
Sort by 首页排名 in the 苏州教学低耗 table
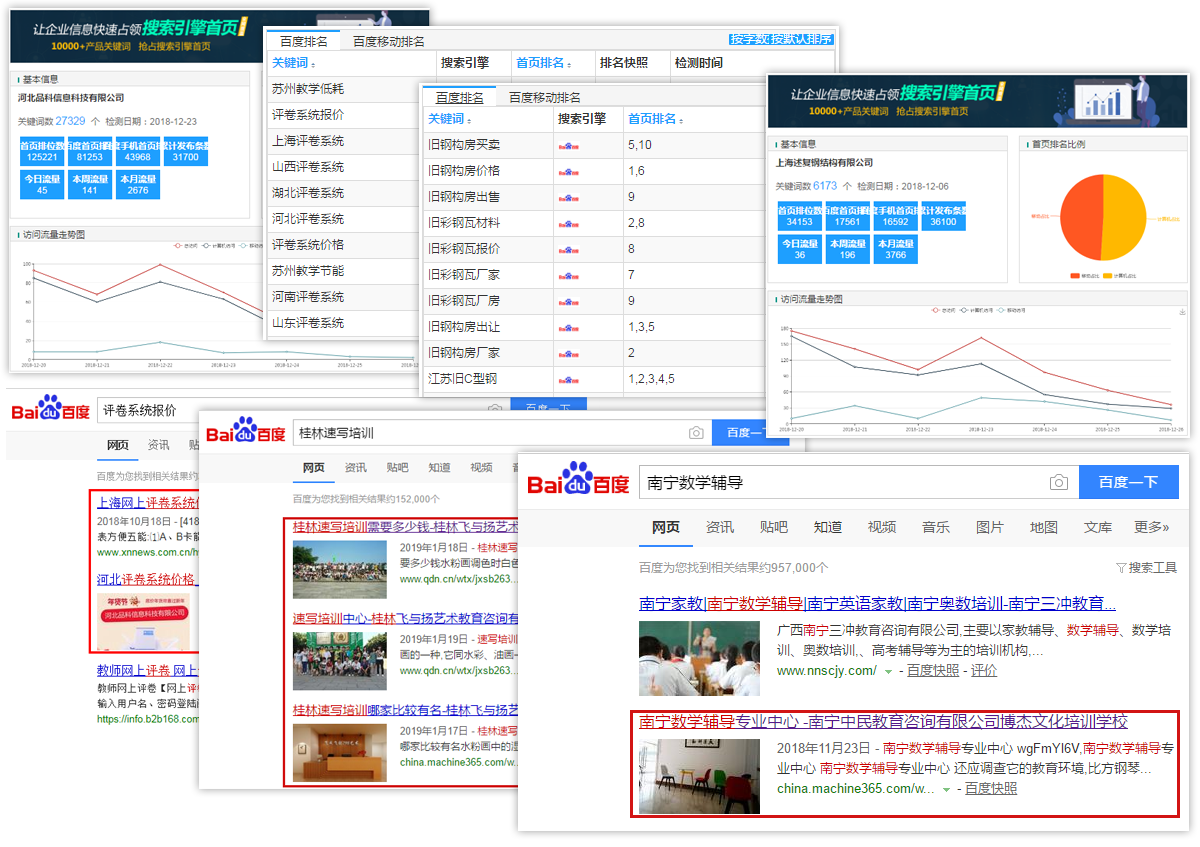point(543,63)
